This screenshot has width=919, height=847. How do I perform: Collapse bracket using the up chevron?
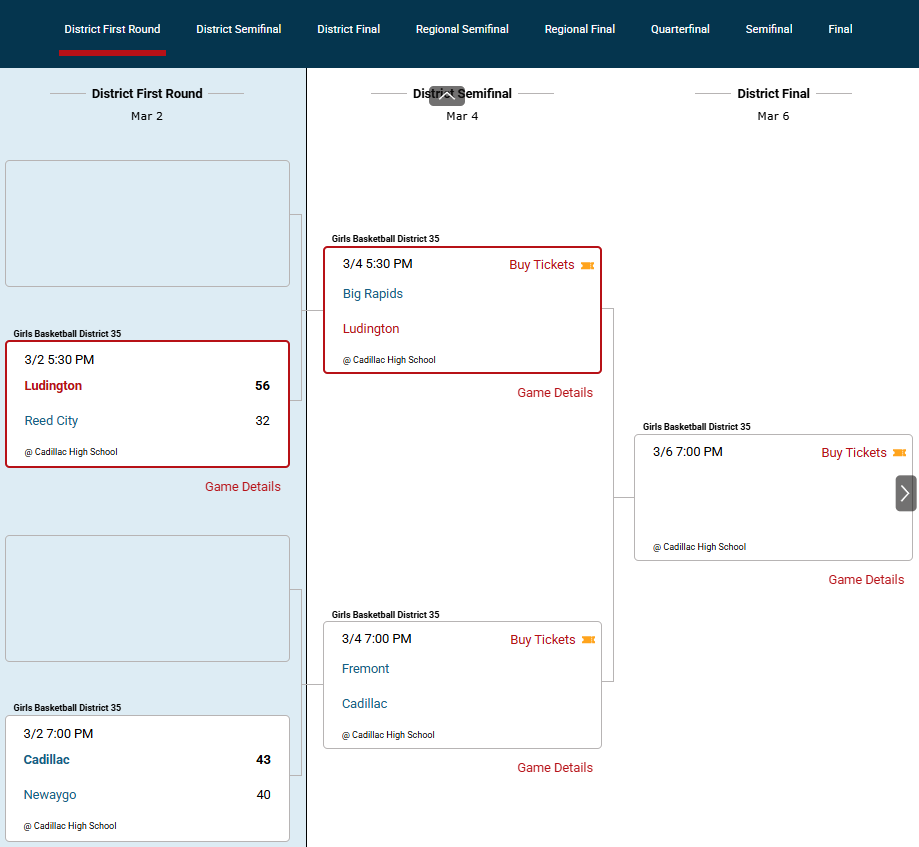pyautogui.click(x=447, y=96)
